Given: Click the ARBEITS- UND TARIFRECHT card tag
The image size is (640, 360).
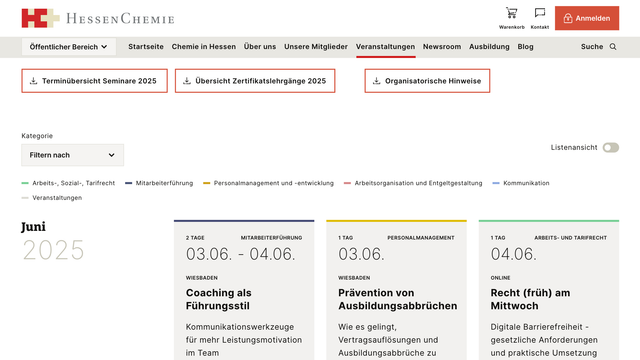Looking at the screenshot, I should (x=571, y=238).
